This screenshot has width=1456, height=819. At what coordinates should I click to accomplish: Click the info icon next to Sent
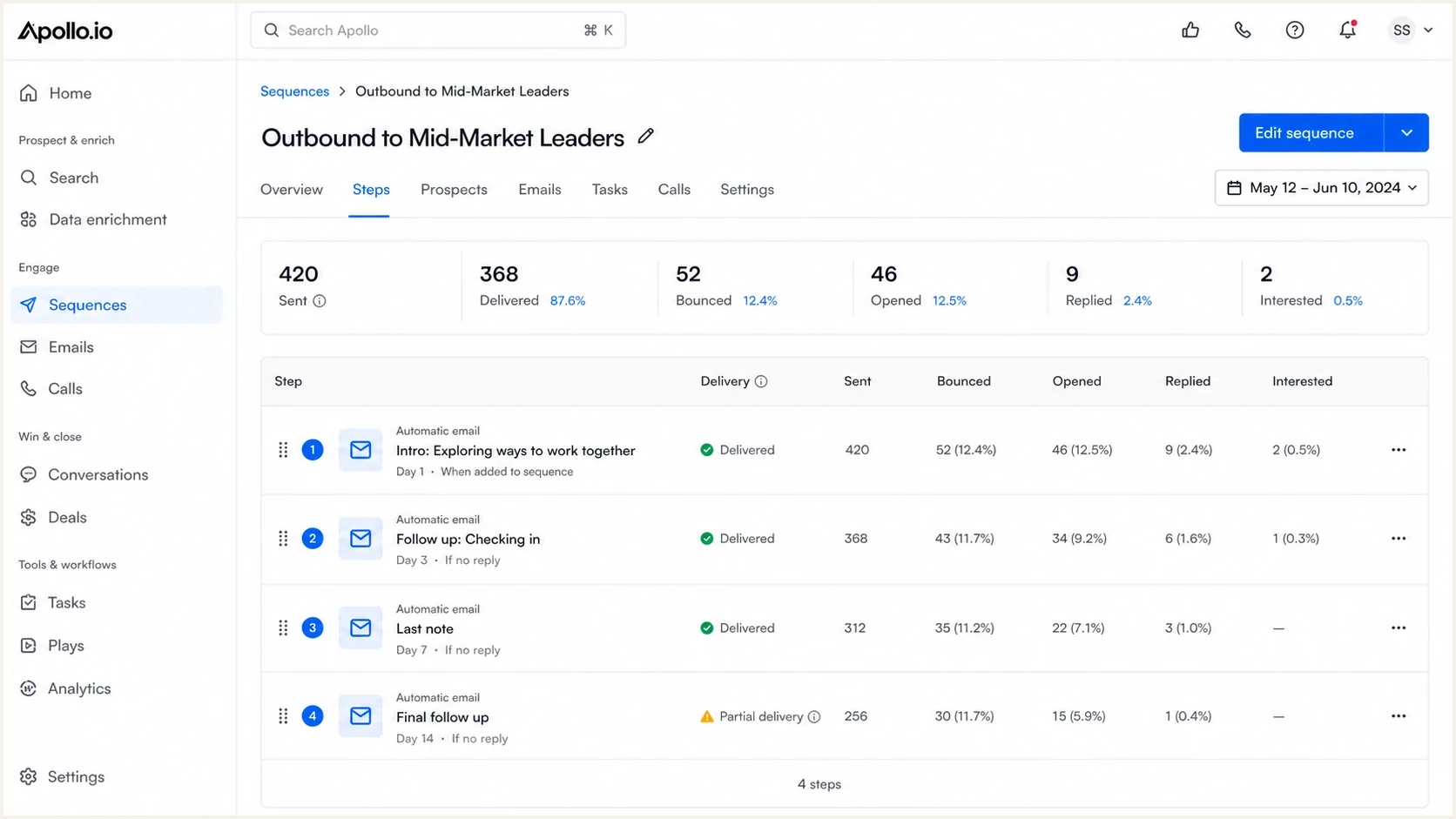[x=320, y=301]
